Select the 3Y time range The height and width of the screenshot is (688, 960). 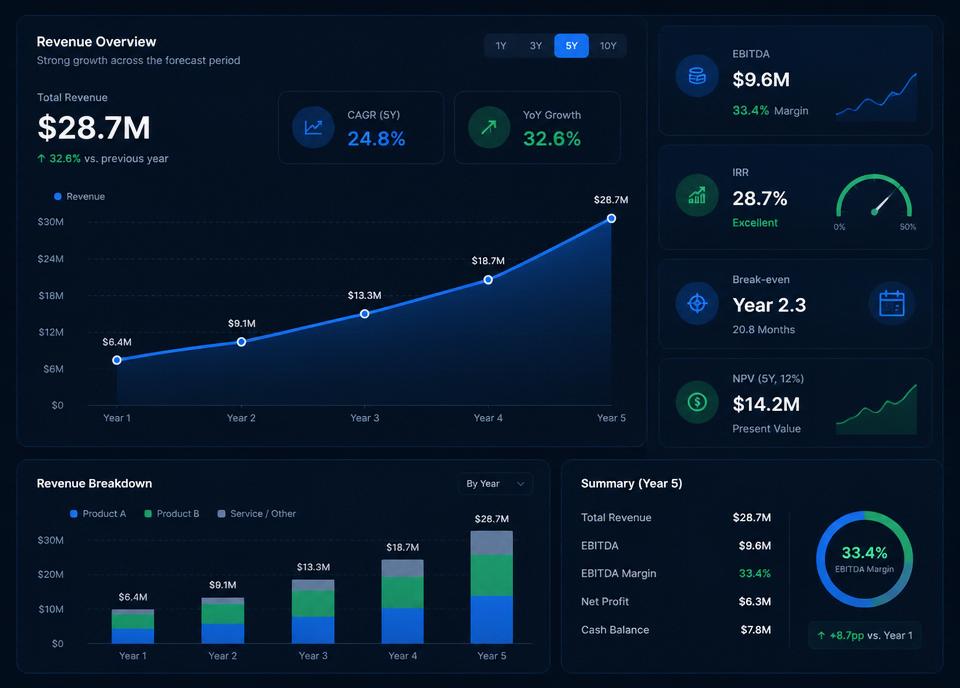click(x=536, y=46)
